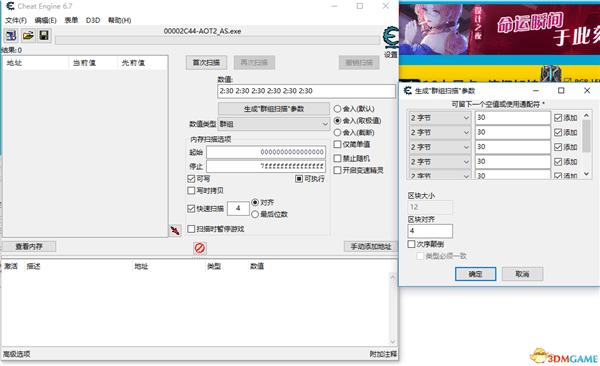Open the 编辑(E) menu

45,20
